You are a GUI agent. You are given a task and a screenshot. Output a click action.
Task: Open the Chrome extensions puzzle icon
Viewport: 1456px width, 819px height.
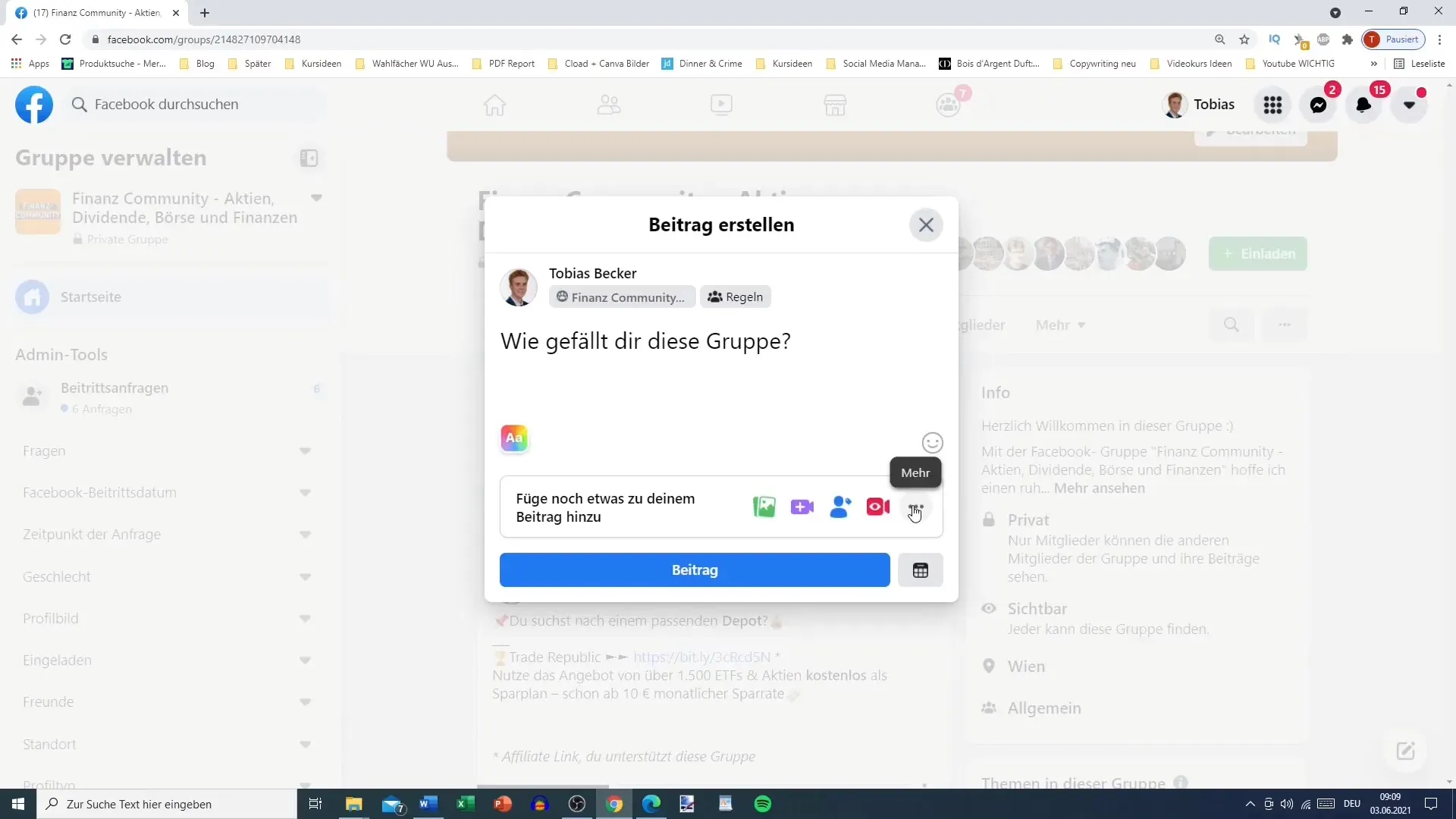[1348, 39]
